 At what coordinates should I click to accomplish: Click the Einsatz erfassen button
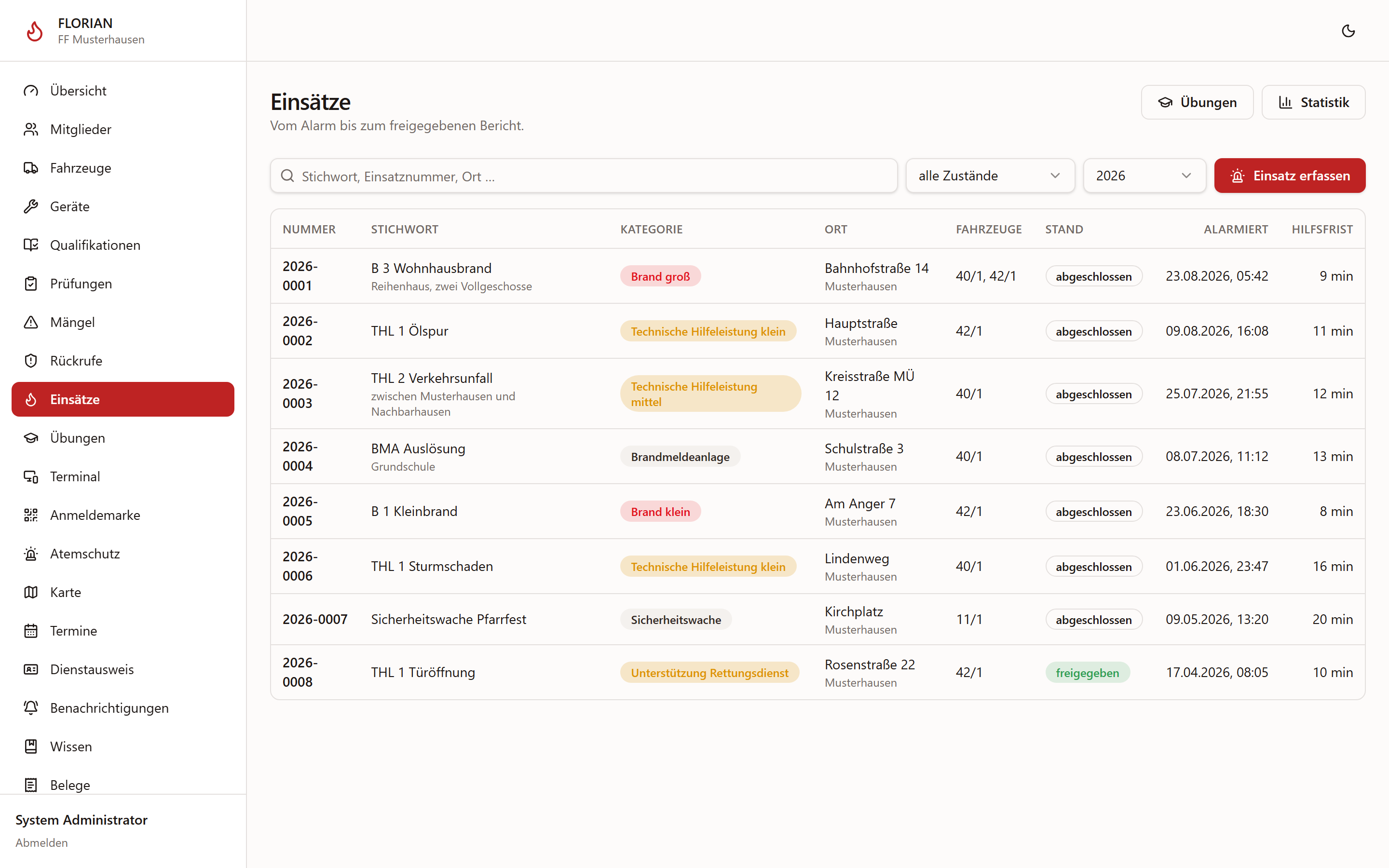tap(1290, 176)
